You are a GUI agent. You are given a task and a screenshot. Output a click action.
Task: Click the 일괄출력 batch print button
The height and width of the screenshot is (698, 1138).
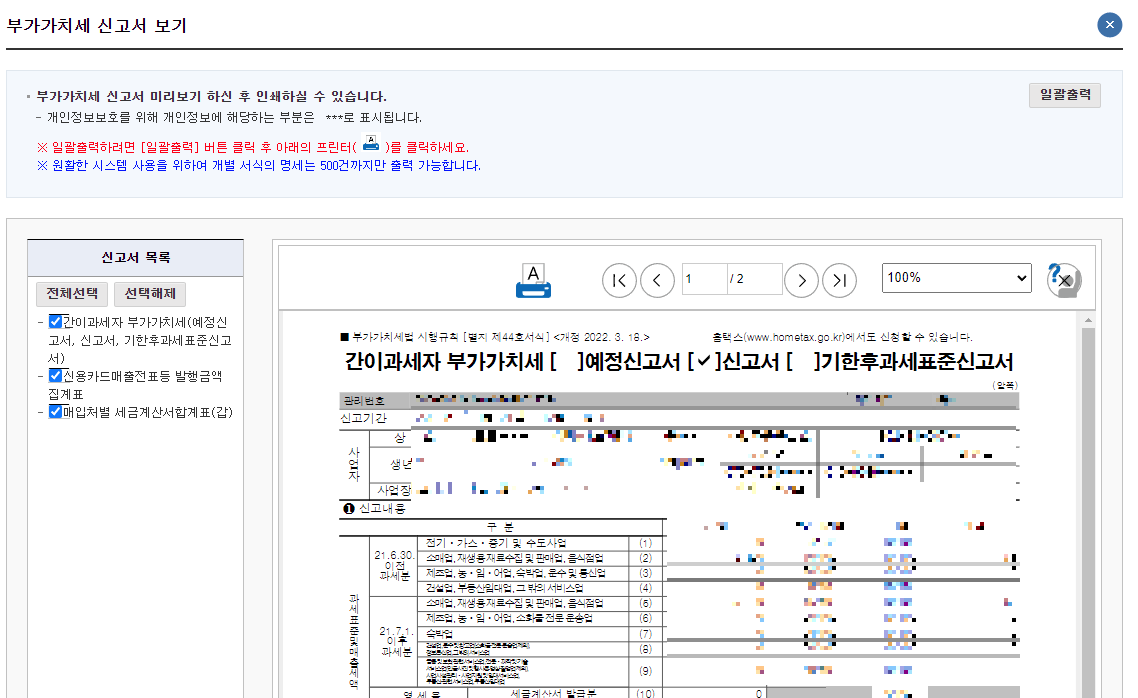pos(1063,95)
